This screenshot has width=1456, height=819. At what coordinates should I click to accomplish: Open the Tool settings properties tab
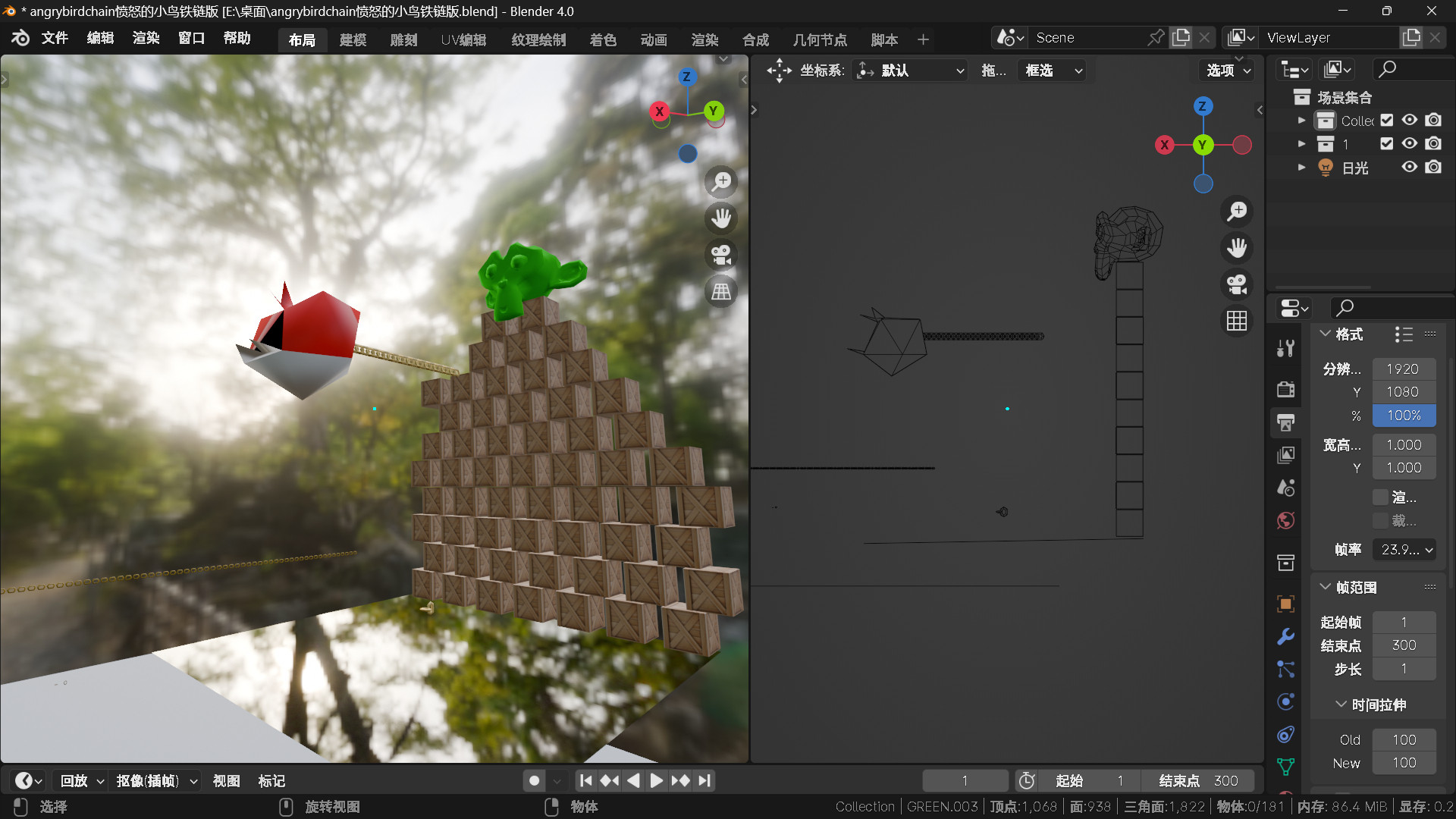coord(1286,349)
